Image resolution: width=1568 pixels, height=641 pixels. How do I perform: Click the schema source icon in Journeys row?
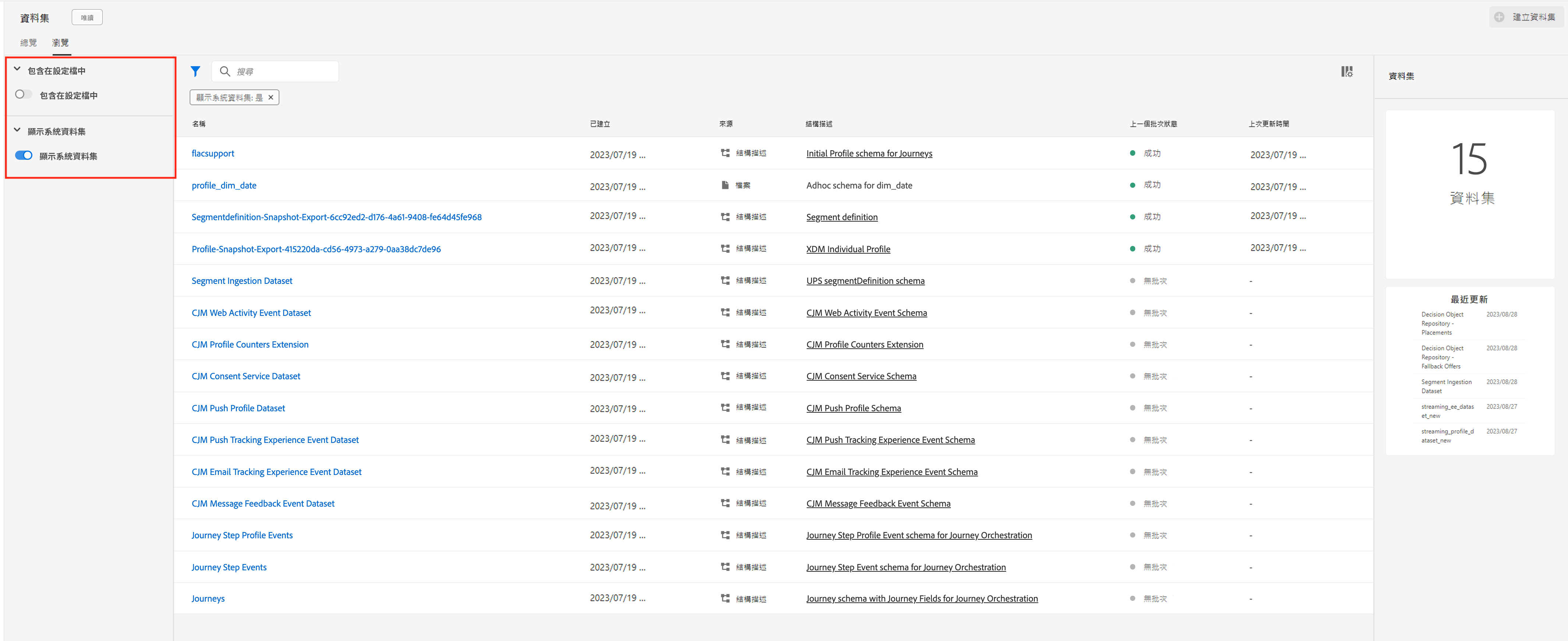(725, 598)
